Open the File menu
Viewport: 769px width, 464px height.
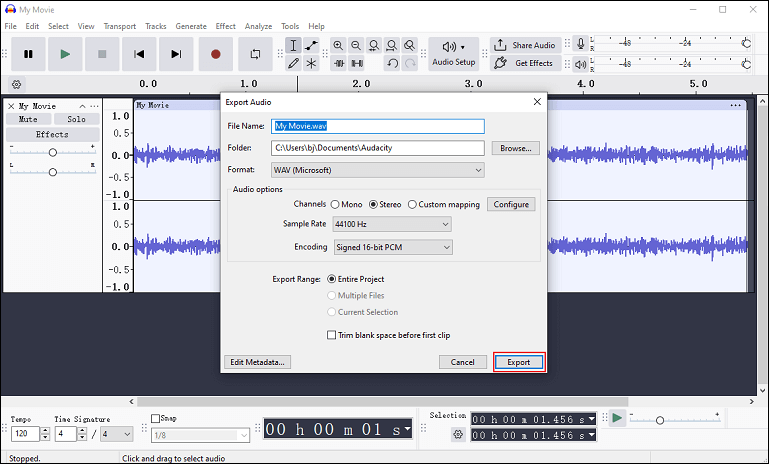click(x=10, y=26)
